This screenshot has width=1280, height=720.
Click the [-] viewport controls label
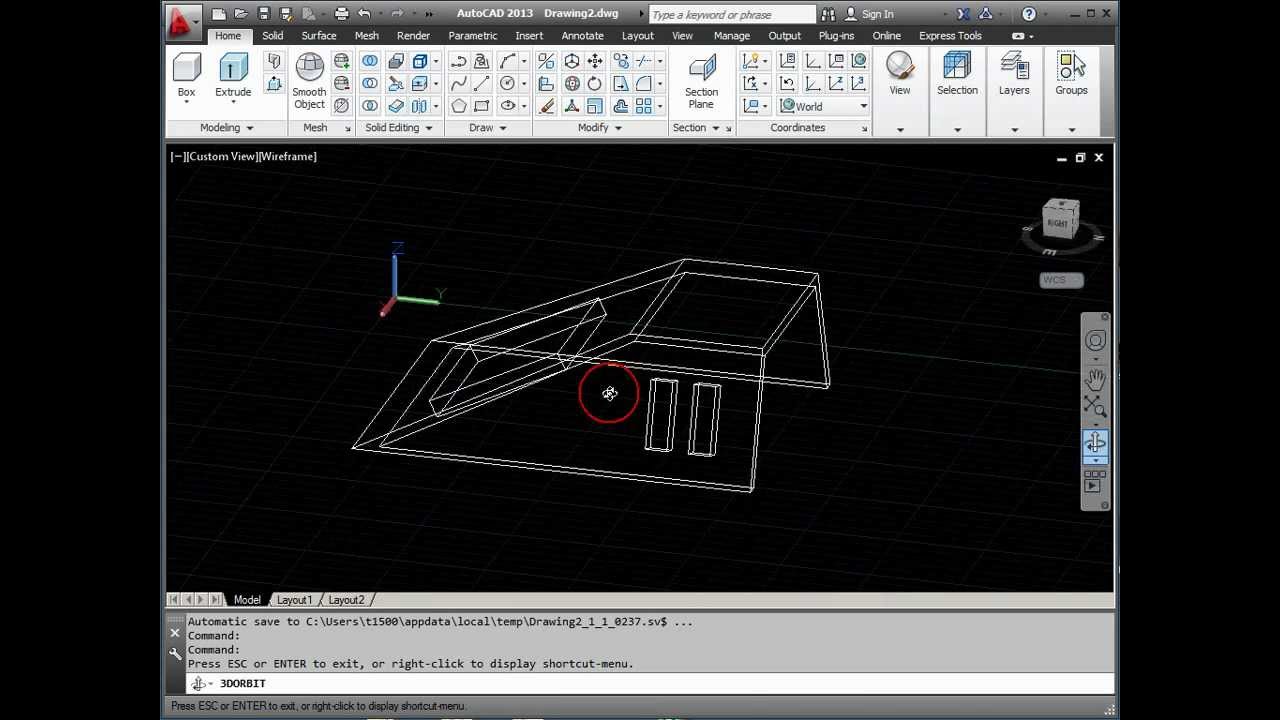177,156
